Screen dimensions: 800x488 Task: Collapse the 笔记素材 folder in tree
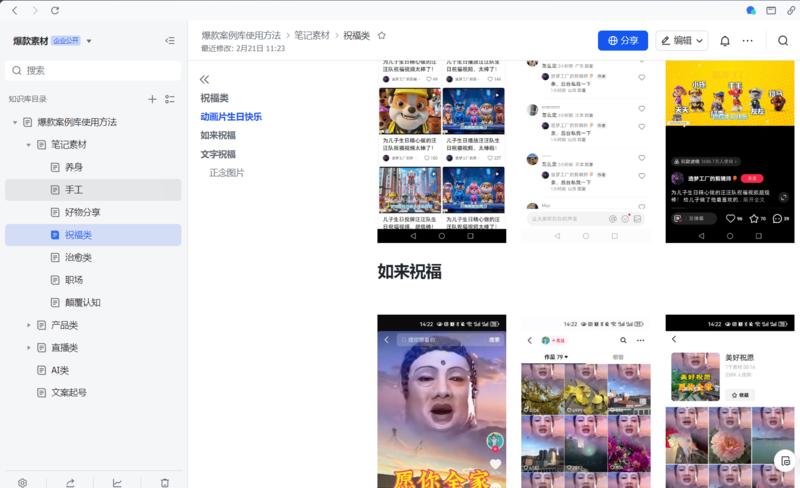click(28, 145)
